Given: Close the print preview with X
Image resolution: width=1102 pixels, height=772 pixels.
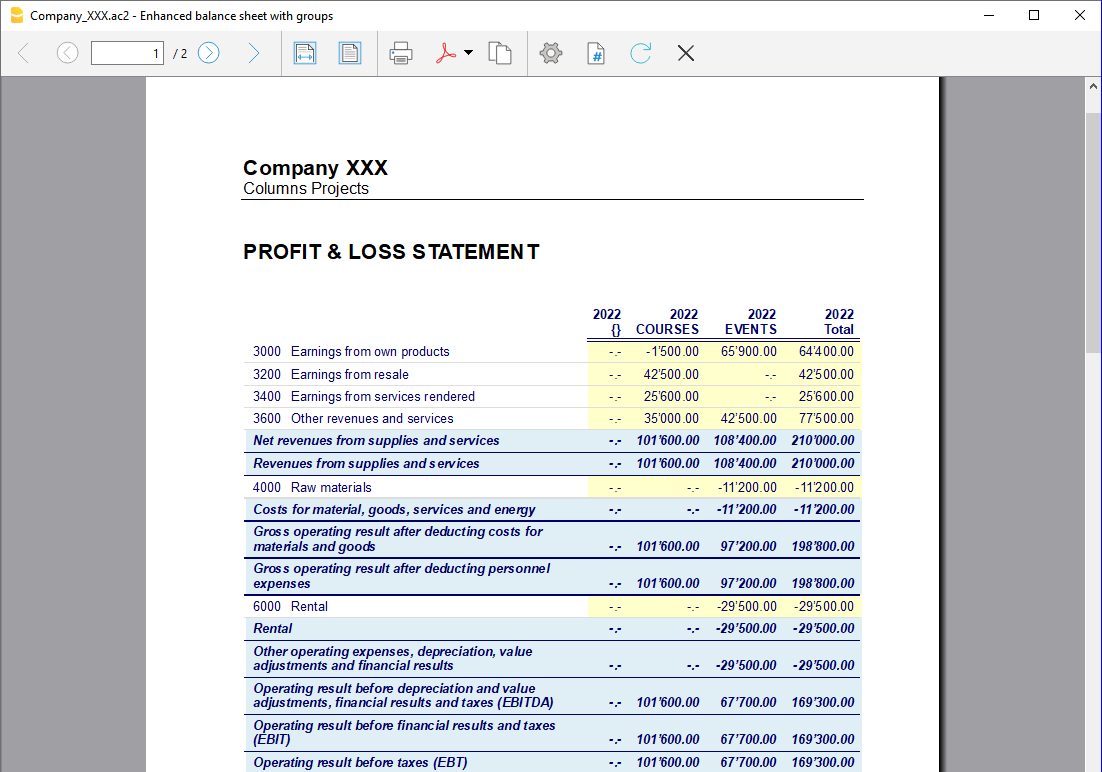Looking at the screenshot, I should click(x=686, y=53).
